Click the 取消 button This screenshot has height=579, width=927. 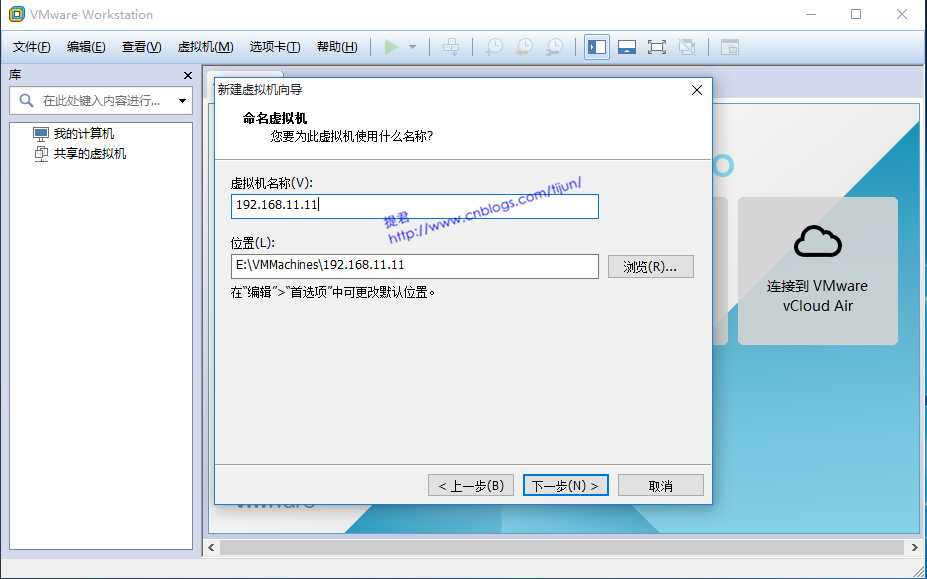(x=660, y=486)
